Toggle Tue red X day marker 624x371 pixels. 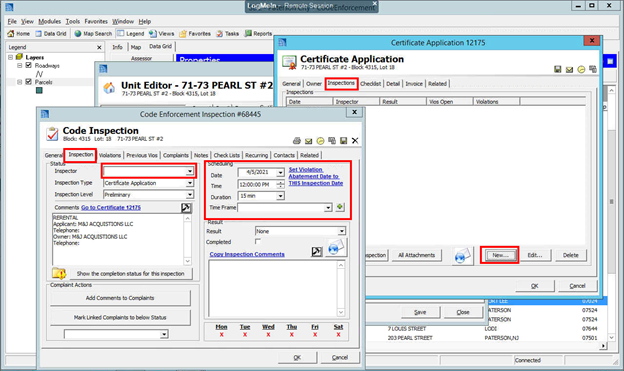click(245, 335)
